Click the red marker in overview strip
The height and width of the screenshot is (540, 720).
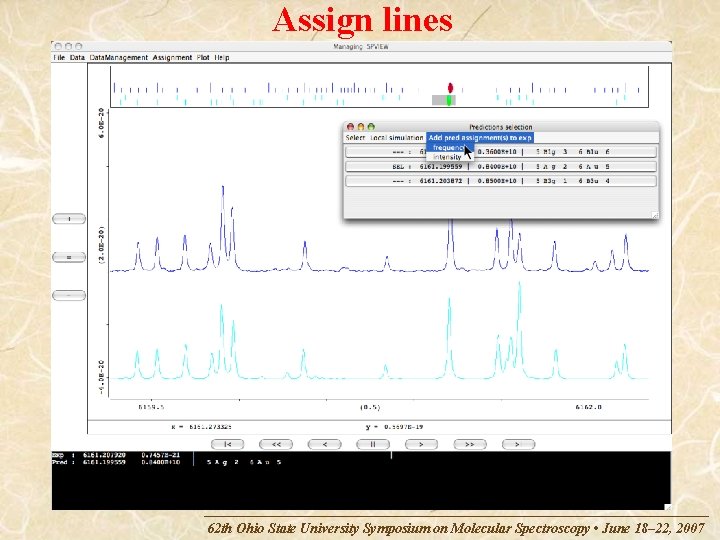coord(450,88)
